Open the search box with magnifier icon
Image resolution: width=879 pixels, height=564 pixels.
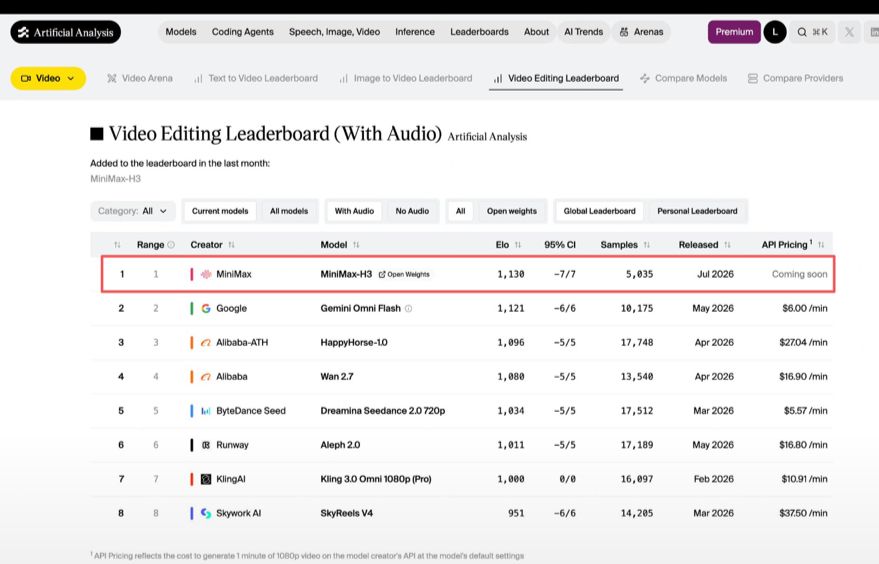(x=812, y=32)
